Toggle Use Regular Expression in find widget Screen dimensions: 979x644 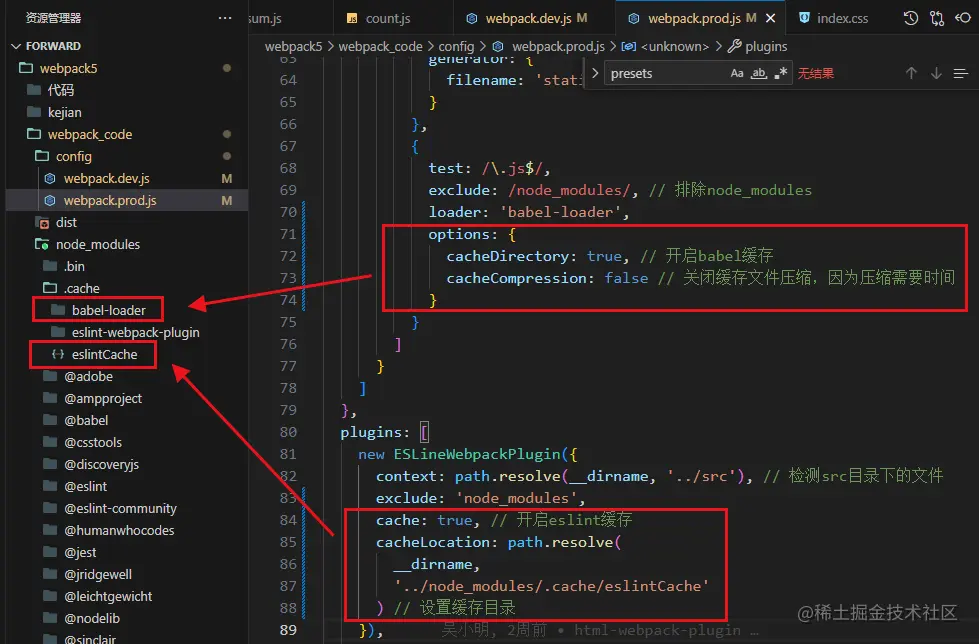[x=780, y=73]
